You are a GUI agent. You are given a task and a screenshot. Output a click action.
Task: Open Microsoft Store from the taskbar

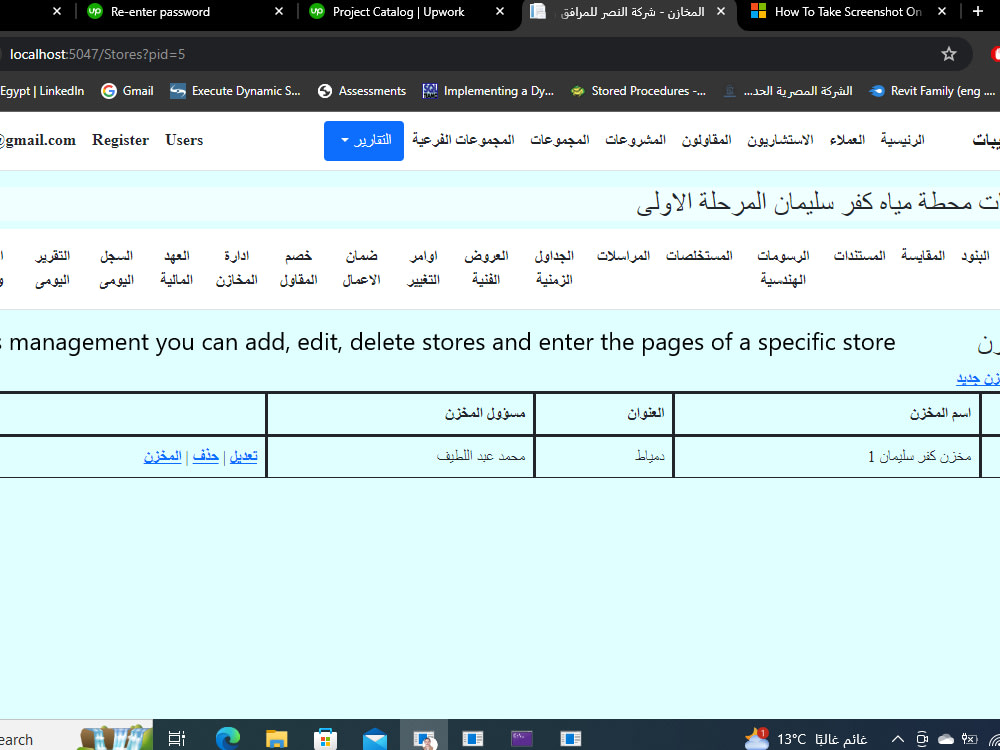tap(325, 739)
